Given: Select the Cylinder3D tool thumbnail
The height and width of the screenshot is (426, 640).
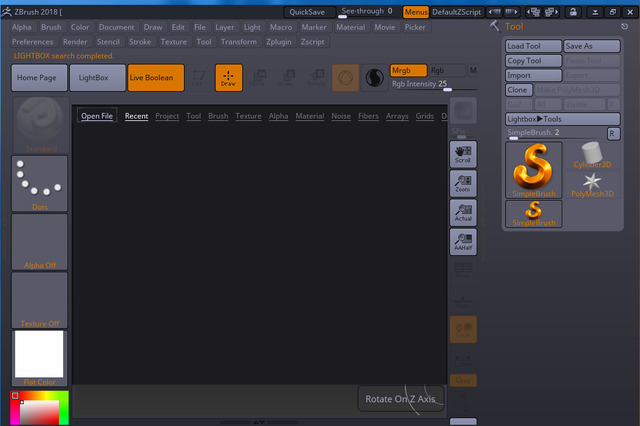Looking at the screenshot, I should (591, 156).
